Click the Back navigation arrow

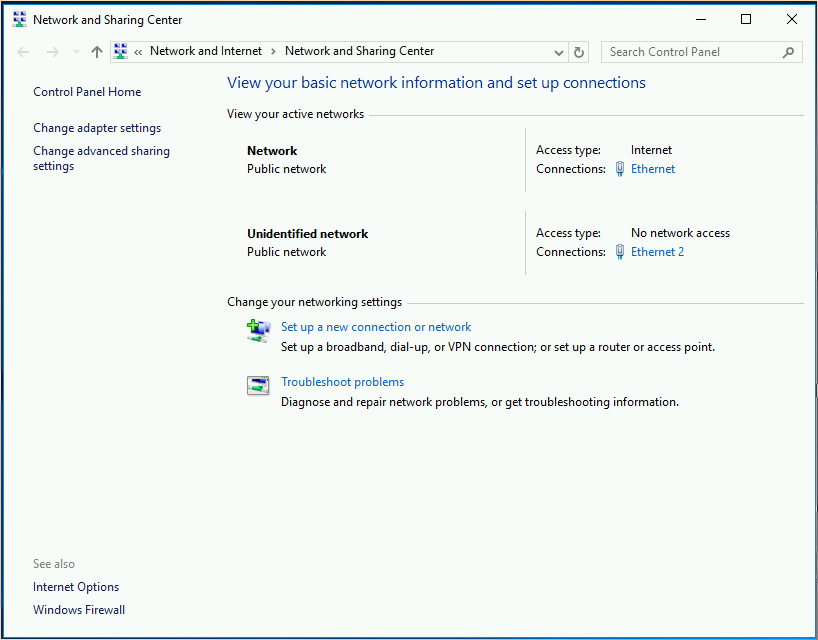point(23,52)
